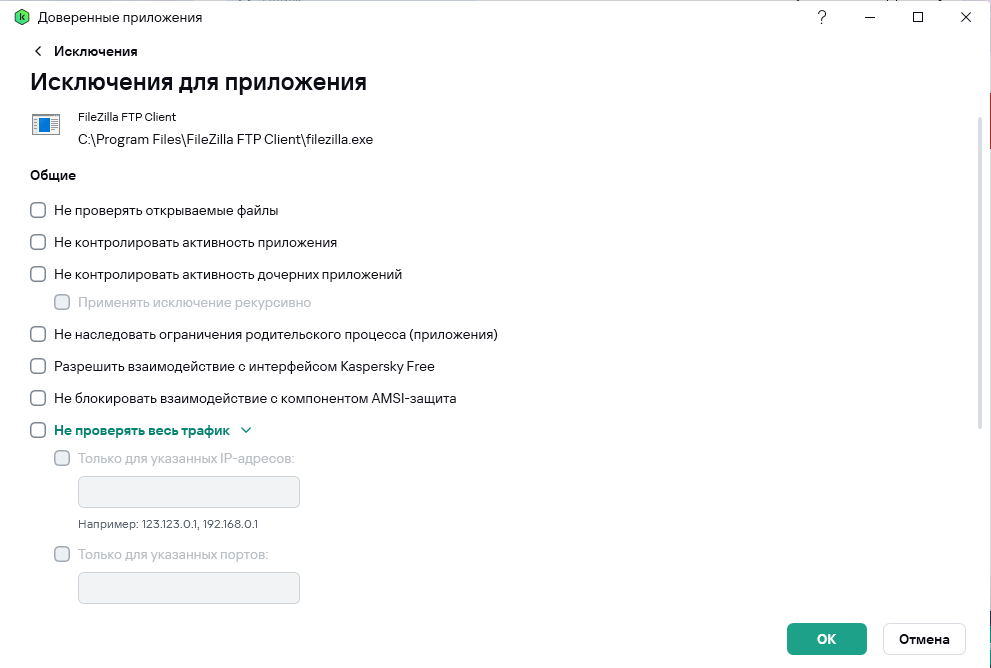
Task: Click the FileZilla FTP Client application icon
Action: pyautogui.click(x=46, y=125)
